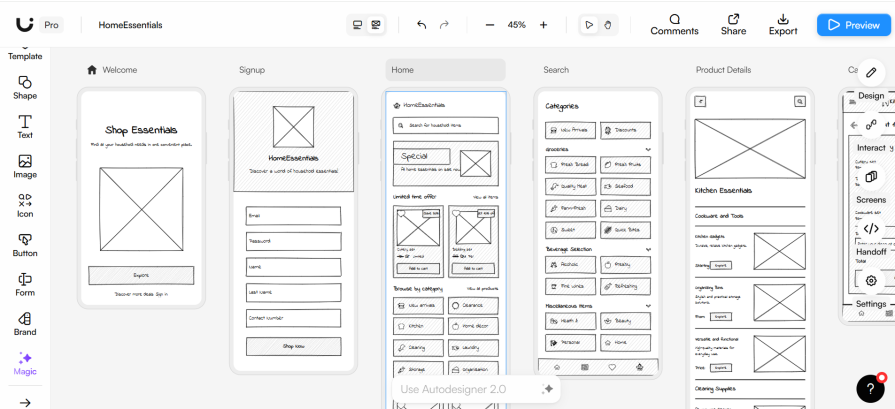Viewport: 895px width, 409px height.
Task: Open the Form component tool
Action: 25,284
